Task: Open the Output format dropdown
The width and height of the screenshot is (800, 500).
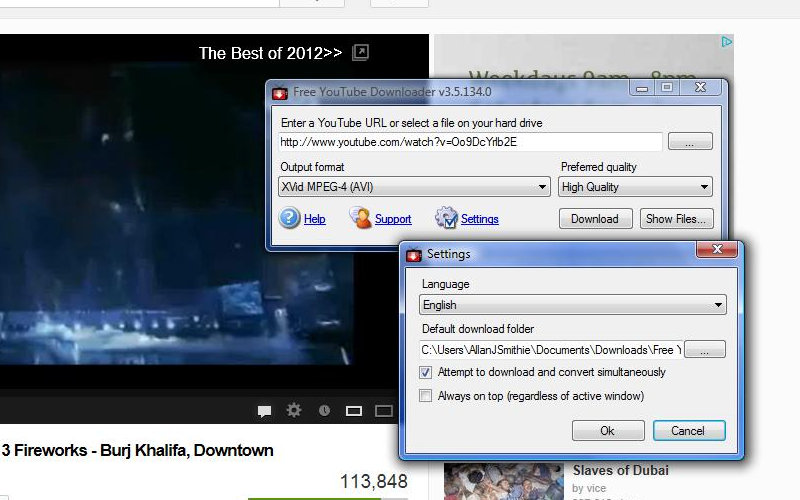Action: (414, 187)
